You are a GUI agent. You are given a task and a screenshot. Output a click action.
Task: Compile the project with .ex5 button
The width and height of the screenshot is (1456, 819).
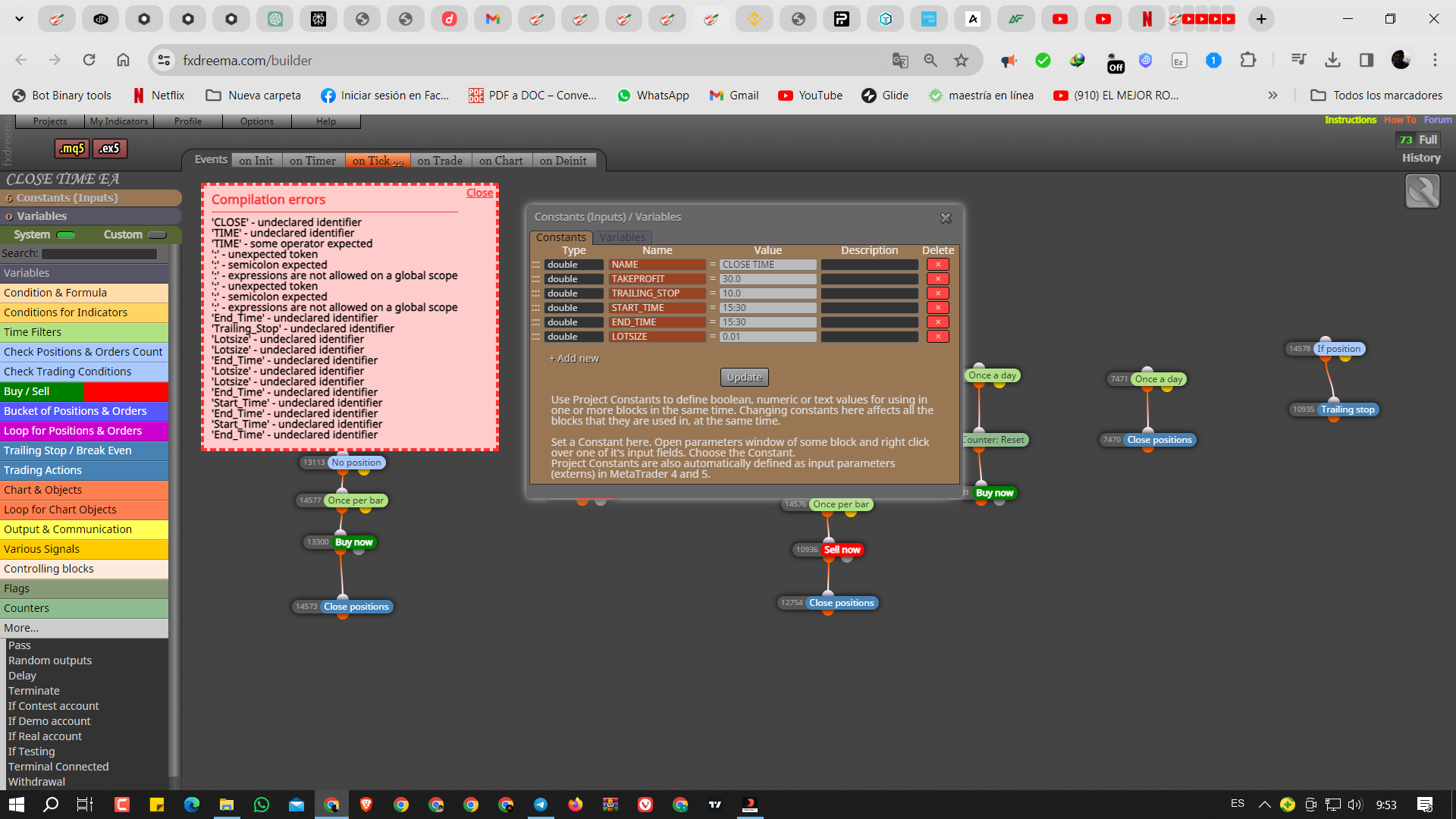(x=109, y=149)
